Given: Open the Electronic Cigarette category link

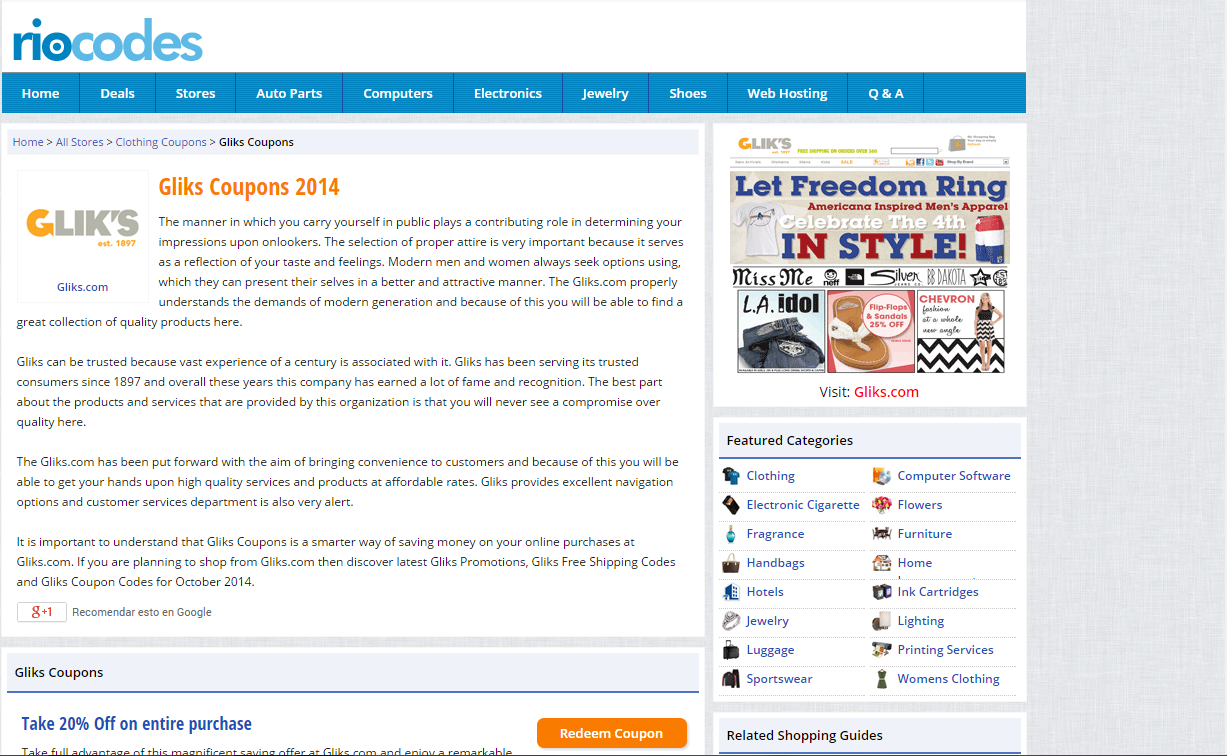Looking at the screenshot, I should pos(803,505).
